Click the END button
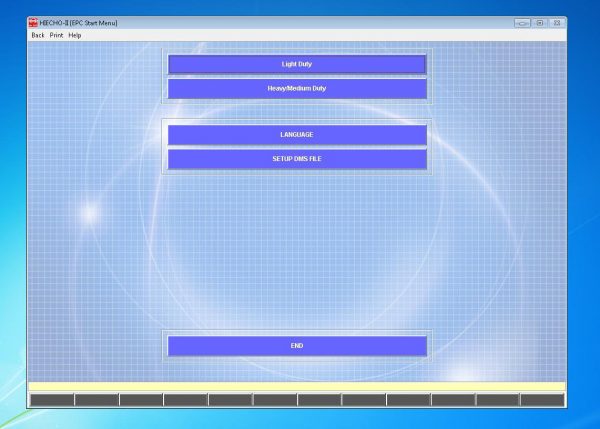Image resolution: width=600 pixels, height=429 pixels. [297, 346]
